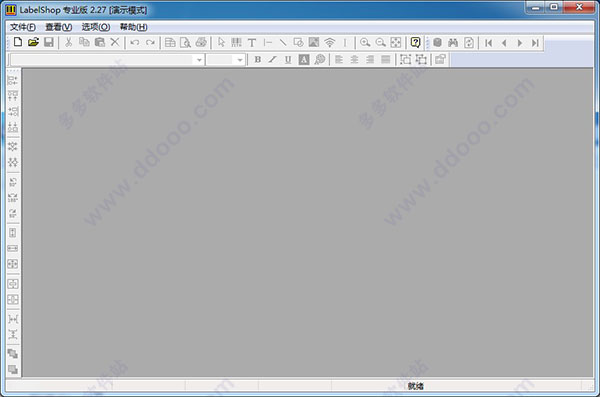The height and width of the screenshot is (397, 600).
Task: Go to the last record
Action: point(535,43)
